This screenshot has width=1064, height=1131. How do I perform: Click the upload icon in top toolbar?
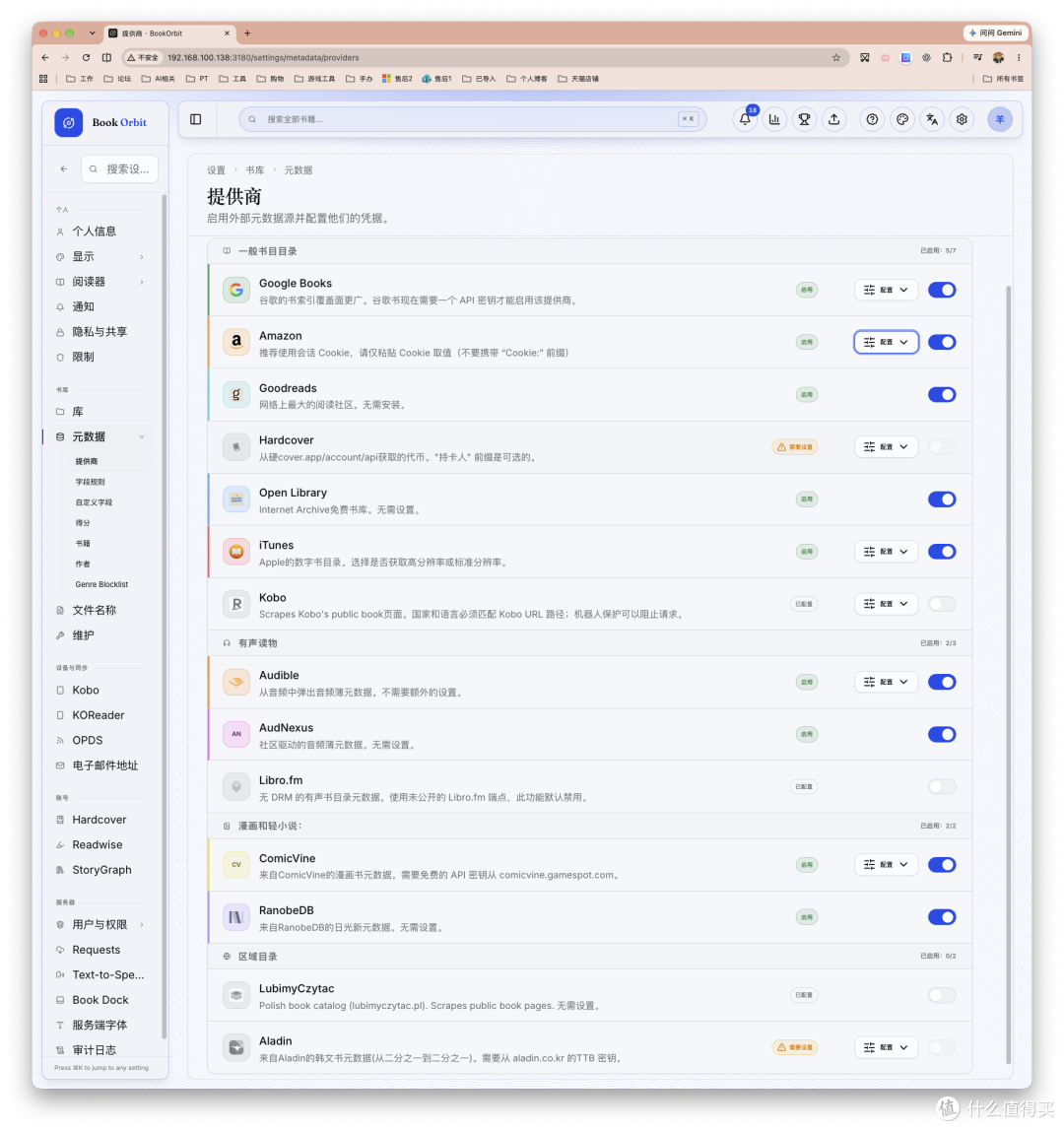[x=833, y=120]
